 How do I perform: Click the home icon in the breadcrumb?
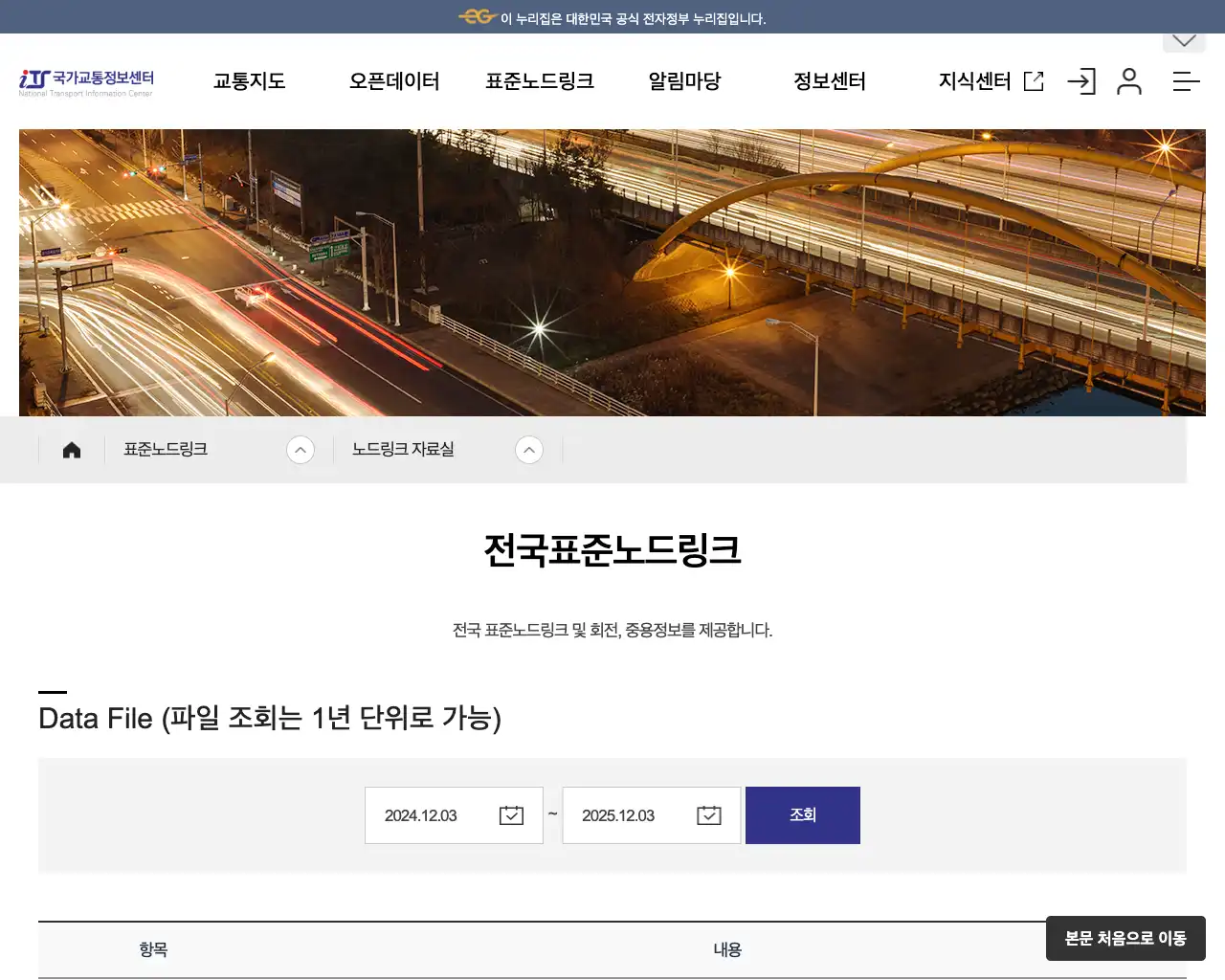click(71, 449)
